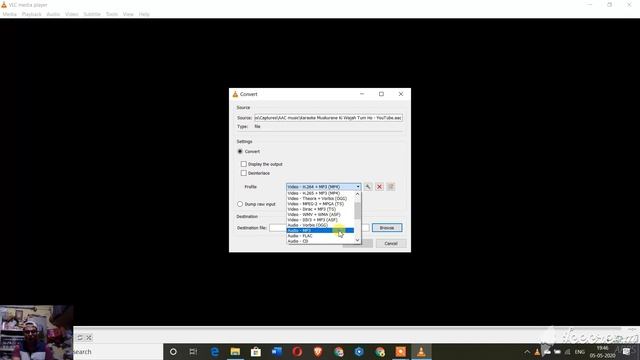Viewport: 640px width, 360px height.
Task: Choose Video - Dirac + MP3 (TS) profile
Action: click(320, 209)
